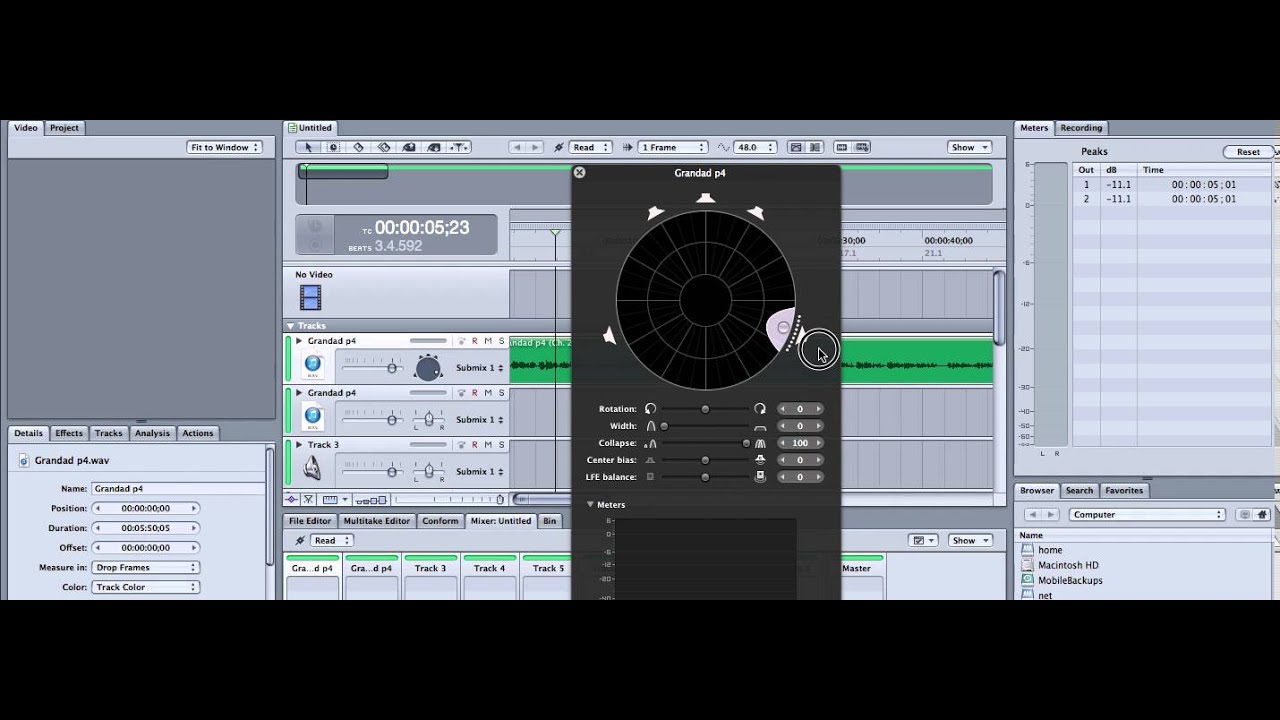Open Submix 1 dropdown on Track 3
Viewport: 1280px width, 720px height.
tap(479, 471)
